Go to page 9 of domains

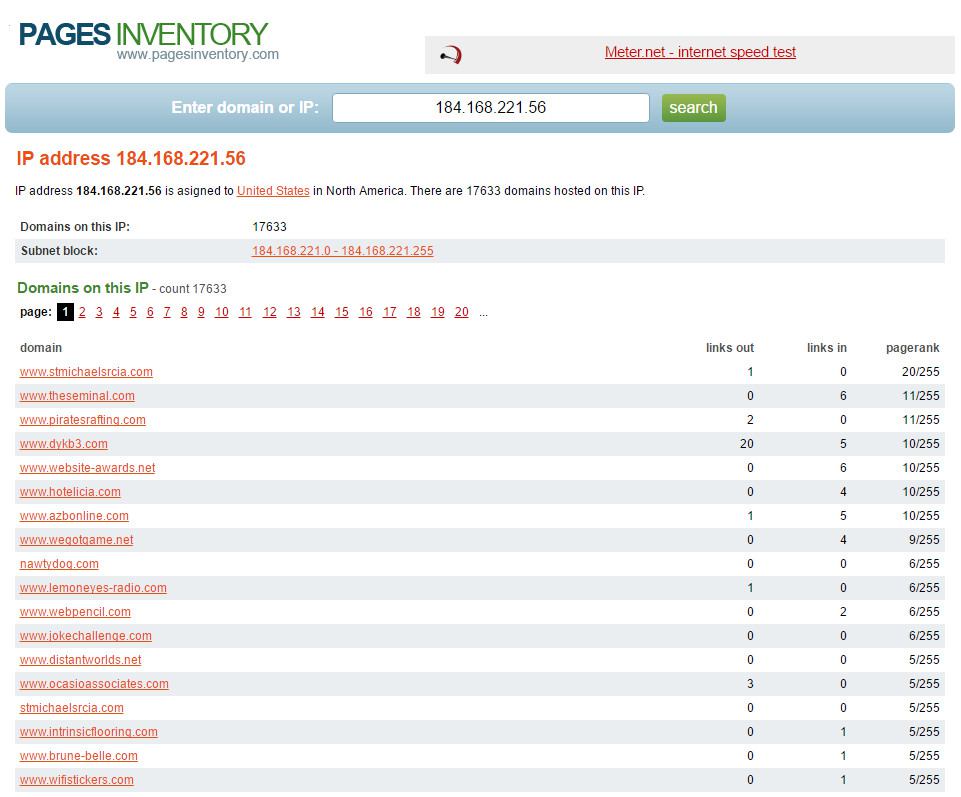(x=201, y=312)
